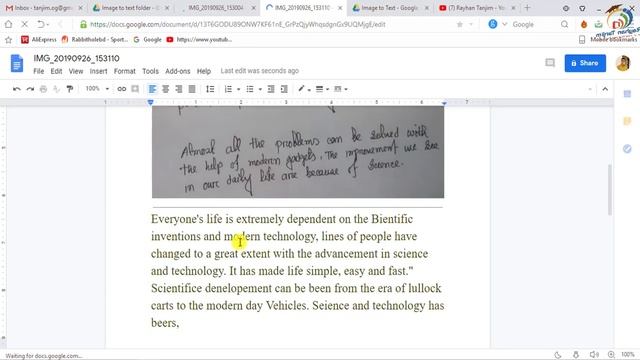Open the border dash dropdown
640x360 pixels.
(340, 89)
